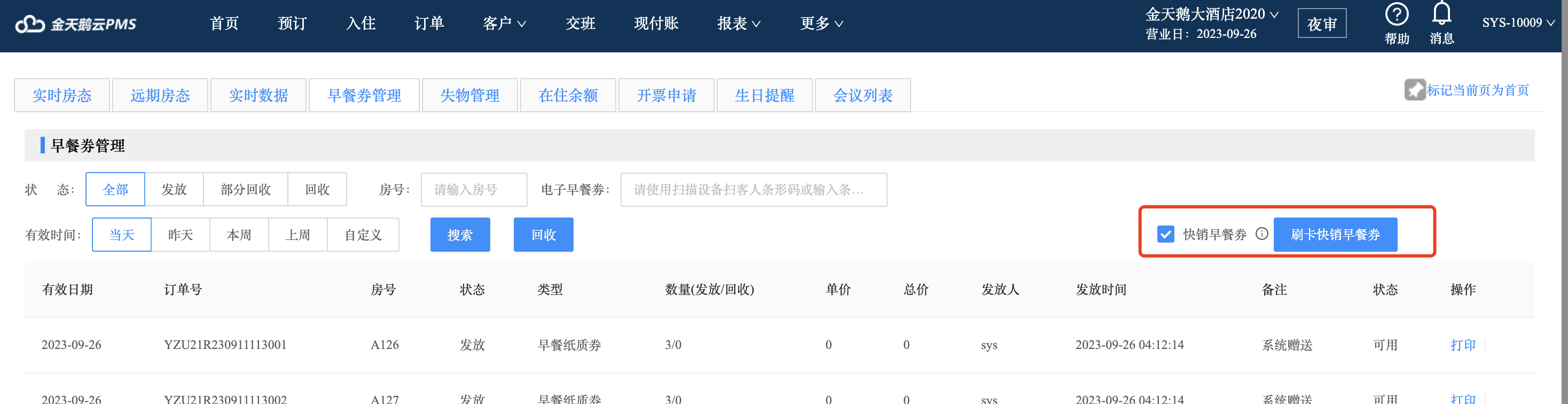Open 交班 in the top navigation

point(580,24)
